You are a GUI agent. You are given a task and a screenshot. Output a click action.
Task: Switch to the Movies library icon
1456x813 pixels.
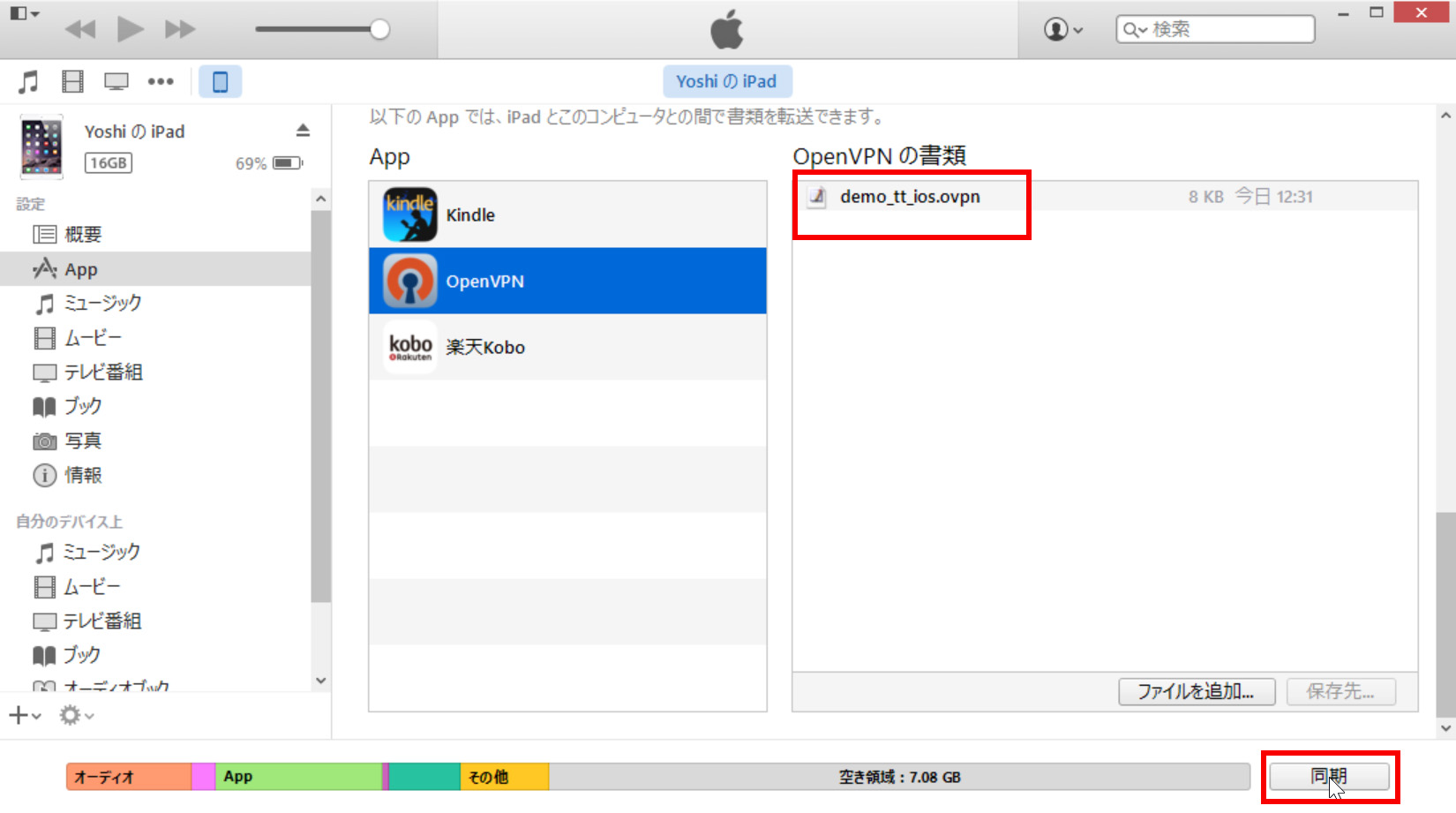click(x=72, y=82)
